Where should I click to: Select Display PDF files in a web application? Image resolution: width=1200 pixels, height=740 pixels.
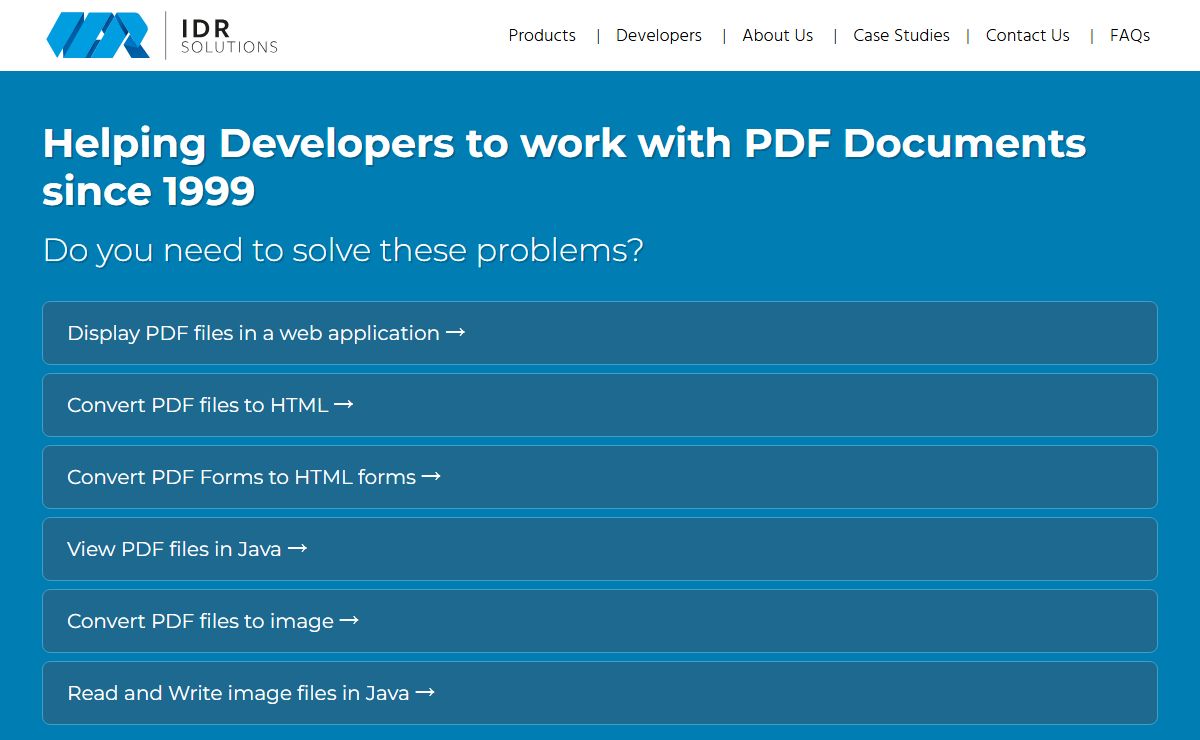(x=600, y=333)
